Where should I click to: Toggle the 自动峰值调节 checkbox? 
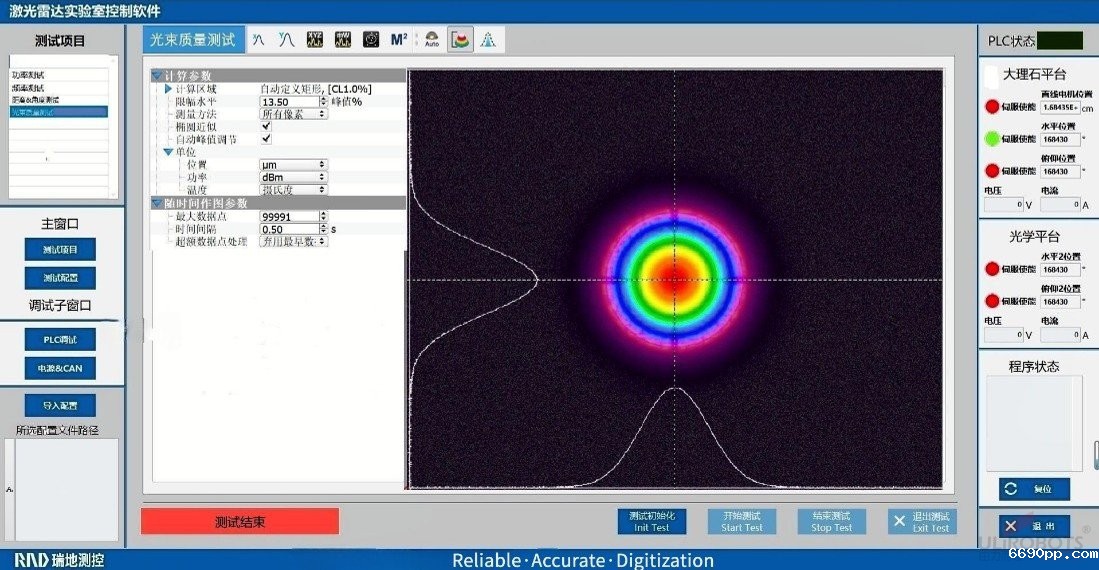(266, 139)
